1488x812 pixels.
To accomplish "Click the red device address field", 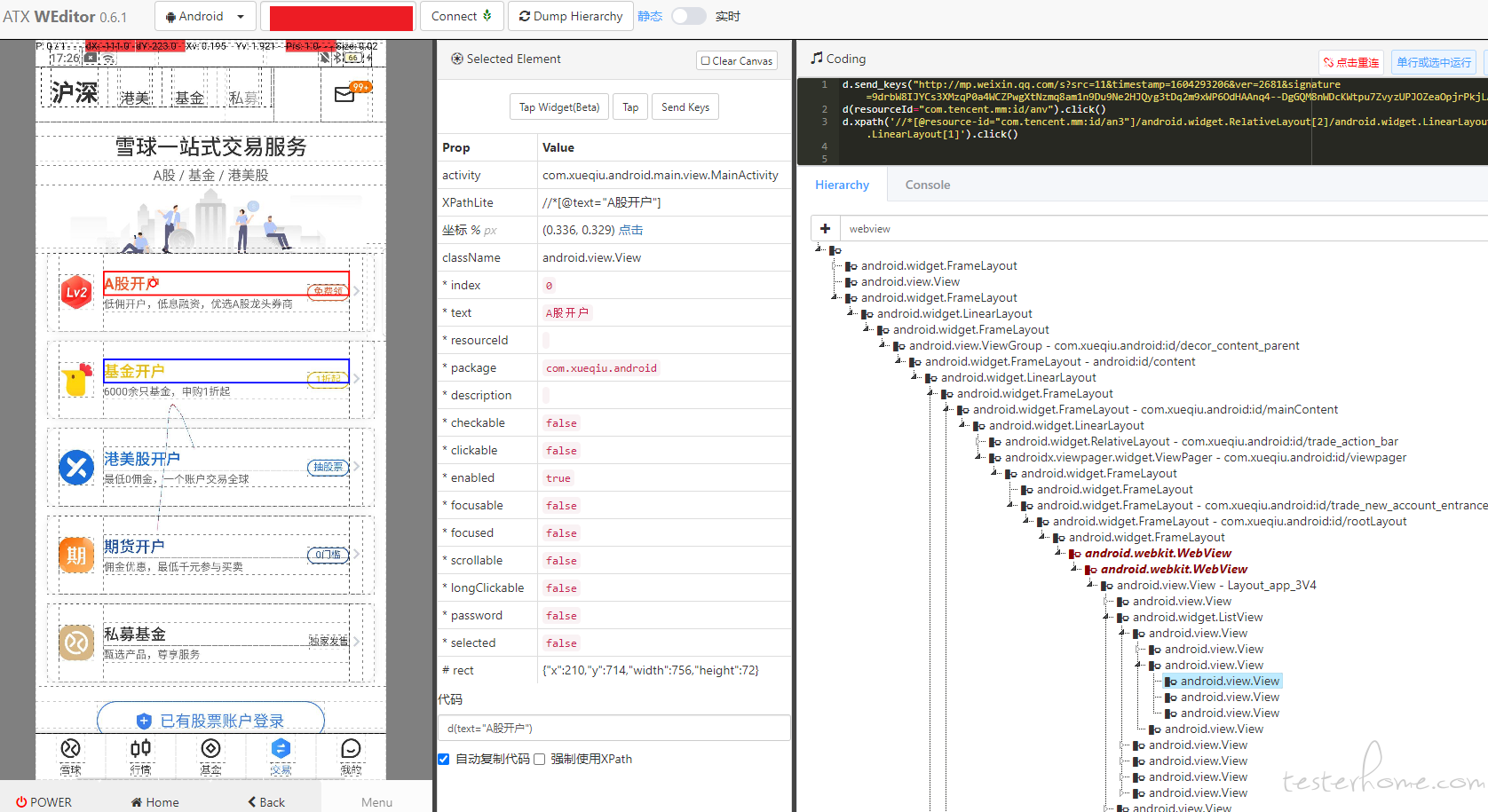I will click(342, 17).
